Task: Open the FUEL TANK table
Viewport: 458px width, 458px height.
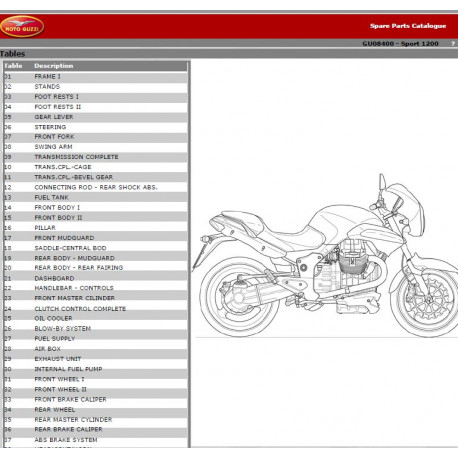Action: tap(96, 197)
